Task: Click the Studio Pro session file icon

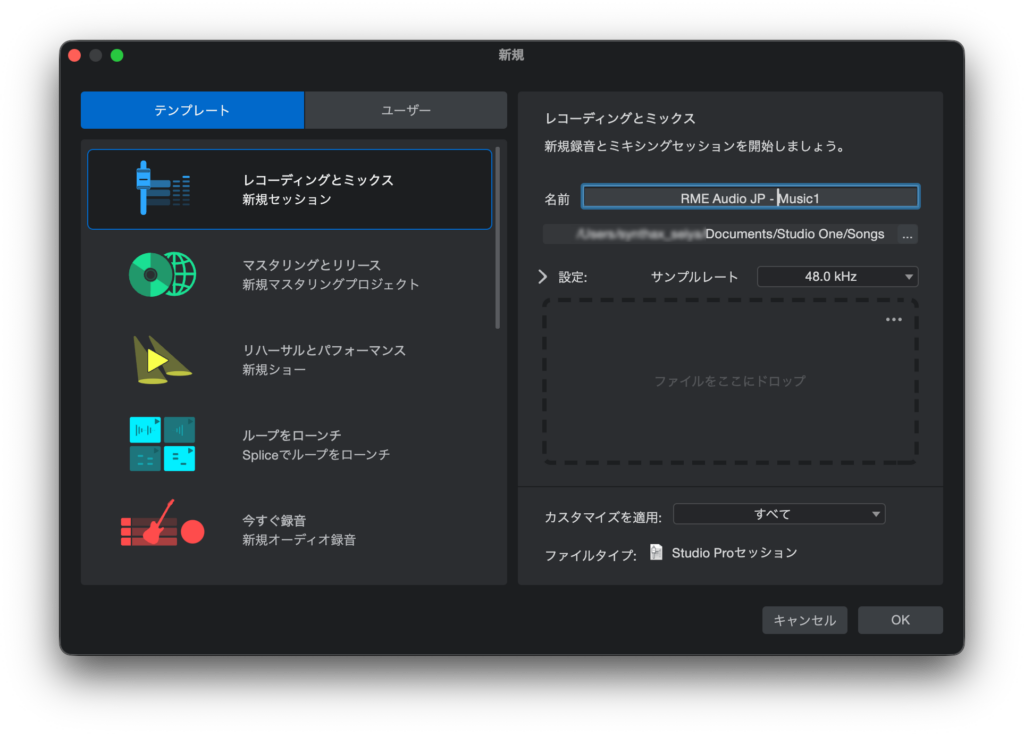Action: pos(656,552)
